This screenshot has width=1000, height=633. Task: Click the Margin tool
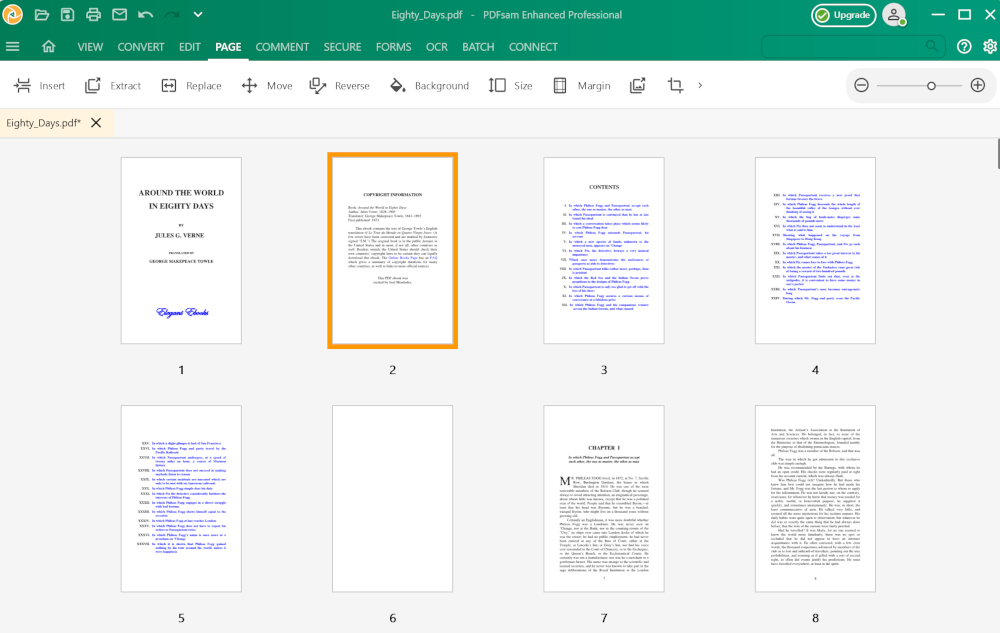point(581,85)
